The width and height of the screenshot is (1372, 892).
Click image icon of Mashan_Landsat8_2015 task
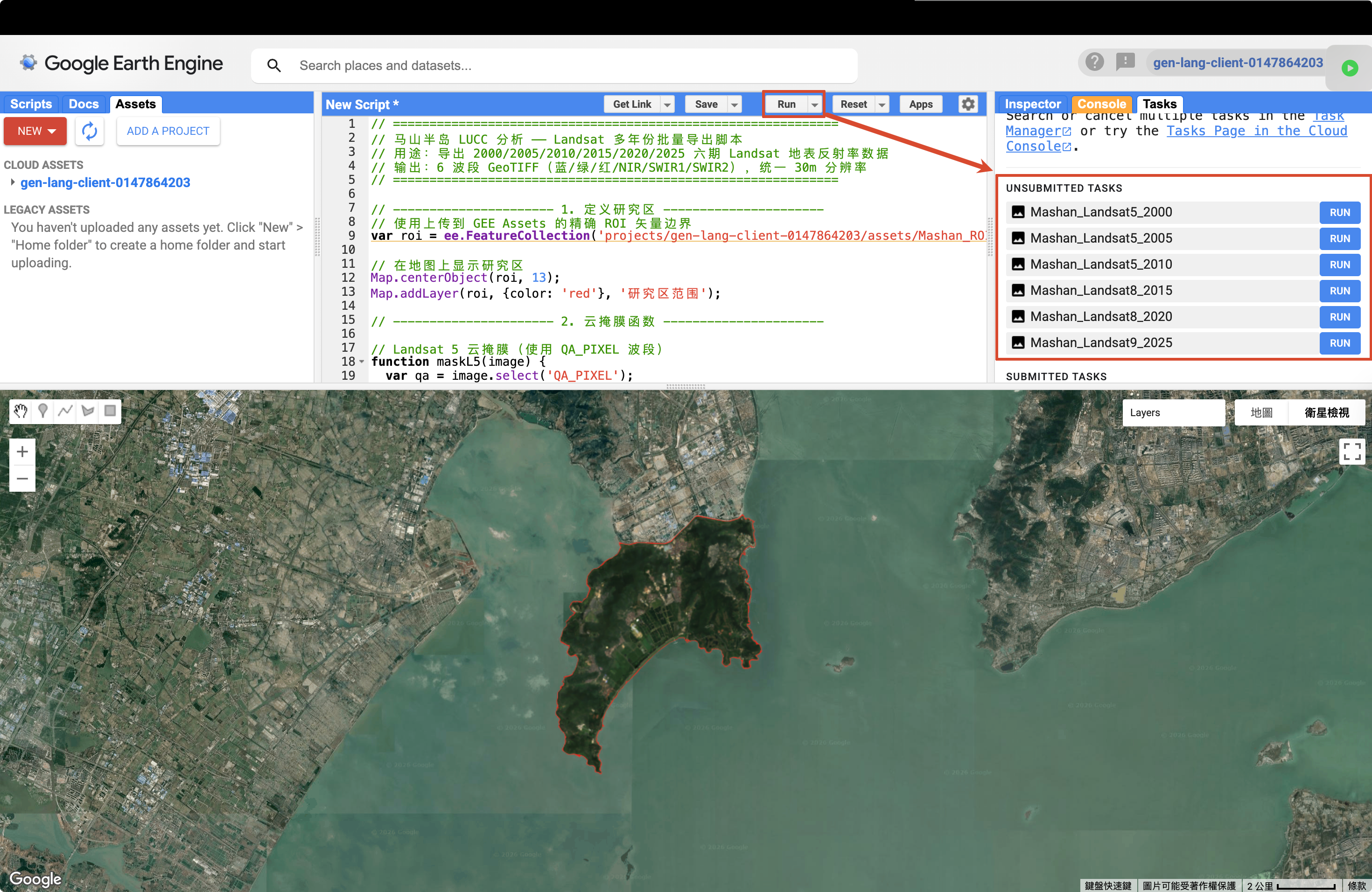tap(1018, 291)
